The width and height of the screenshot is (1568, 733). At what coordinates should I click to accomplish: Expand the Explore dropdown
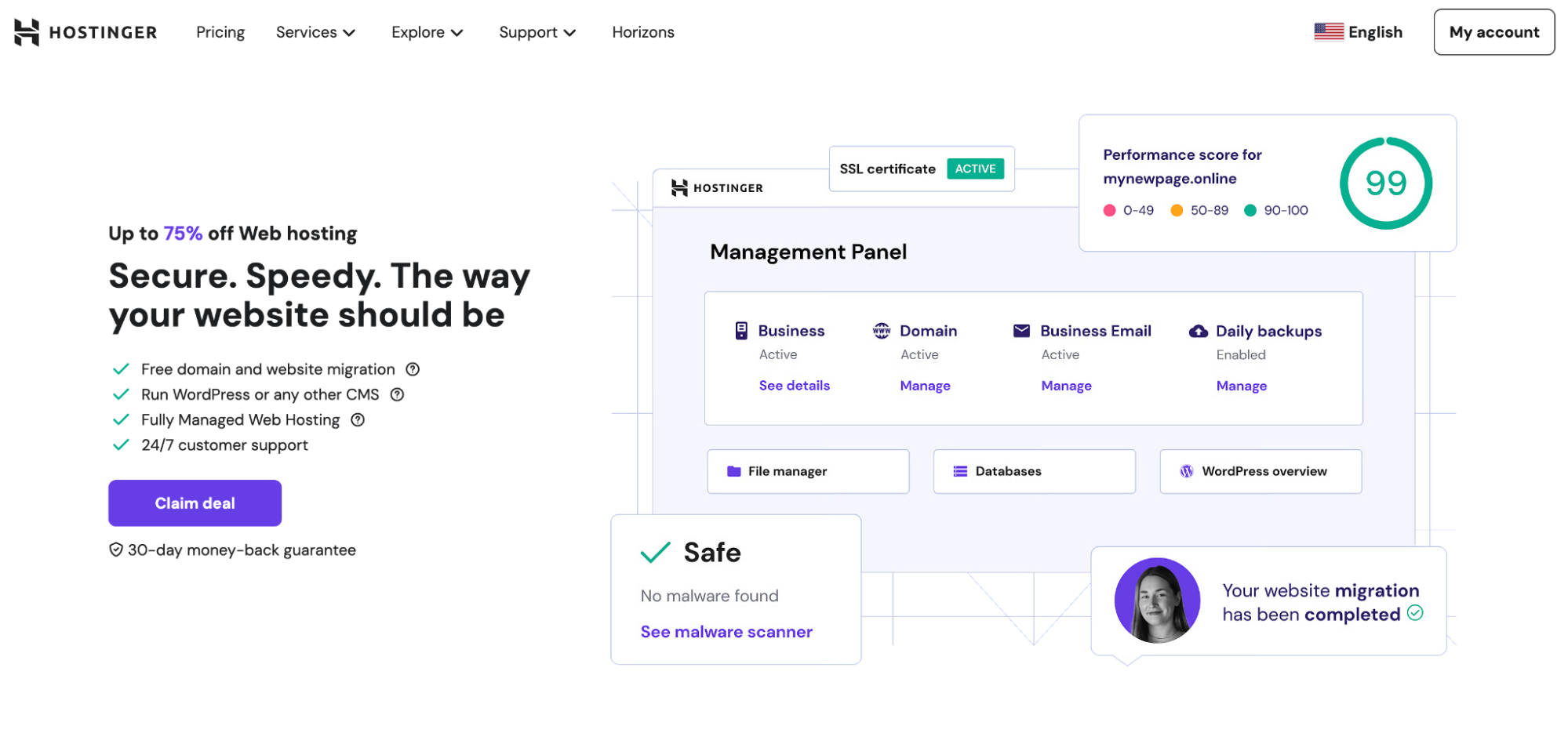point(427,32)
